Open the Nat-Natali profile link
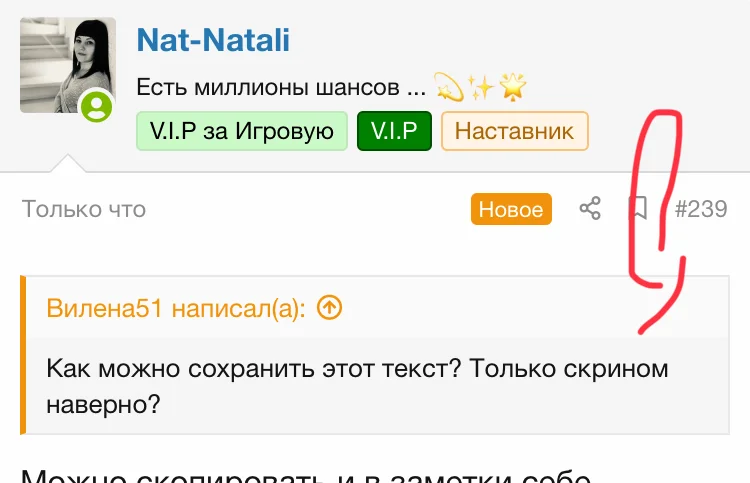The width and height of the screenshot is (750, 483). [x=213, y=39]
